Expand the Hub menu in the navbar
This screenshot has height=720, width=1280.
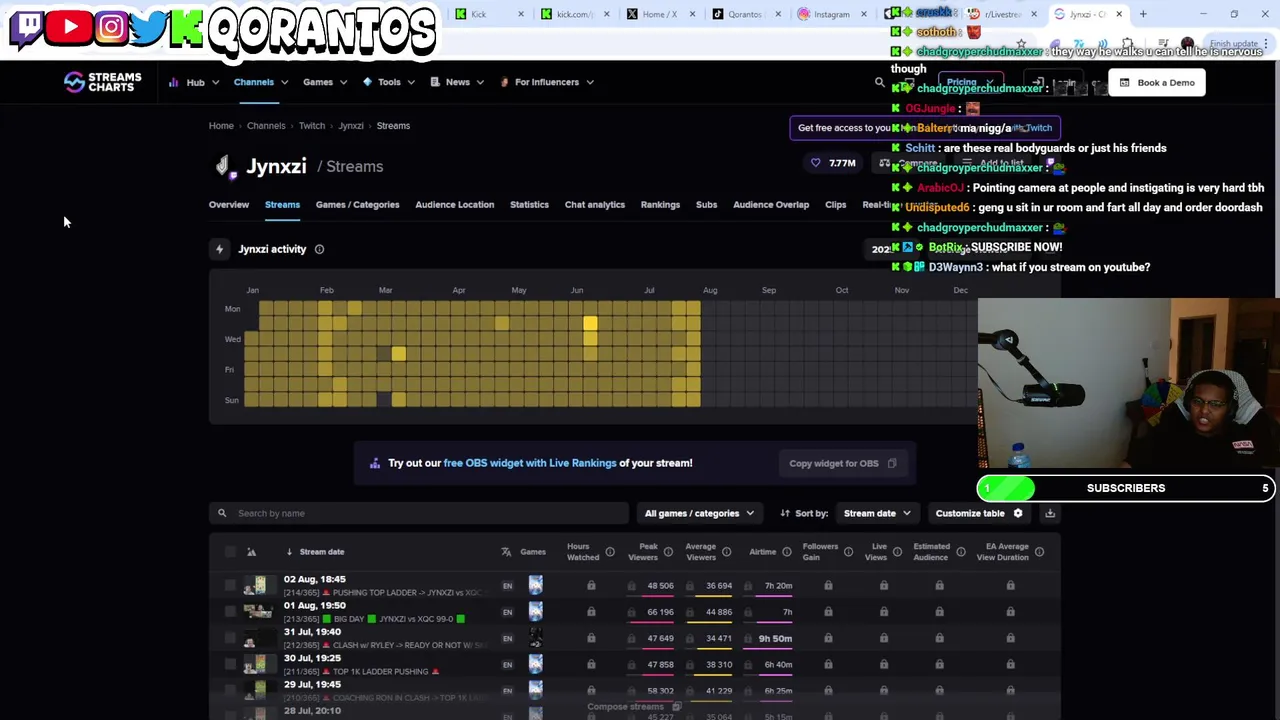[193, 82]
